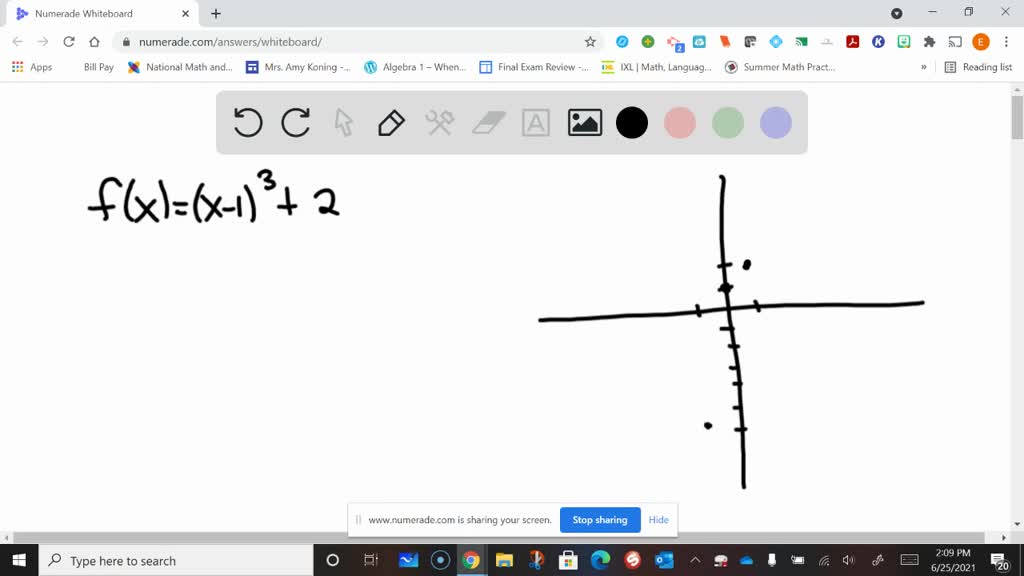This screenshot has height=576, width=1024.
Task: Redo the whiteboard stroke
Action: pyautogui.click(x=295, y=122)
